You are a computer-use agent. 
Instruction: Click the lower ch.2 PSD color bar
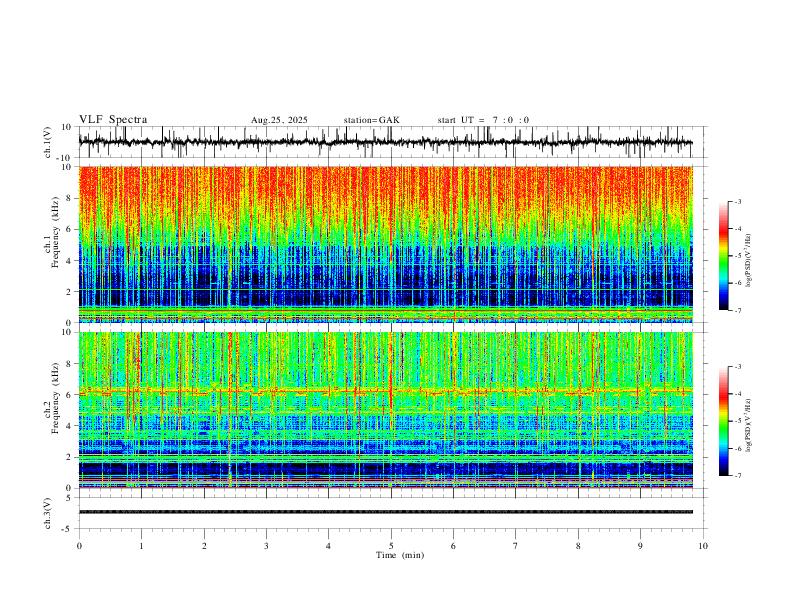724,421
